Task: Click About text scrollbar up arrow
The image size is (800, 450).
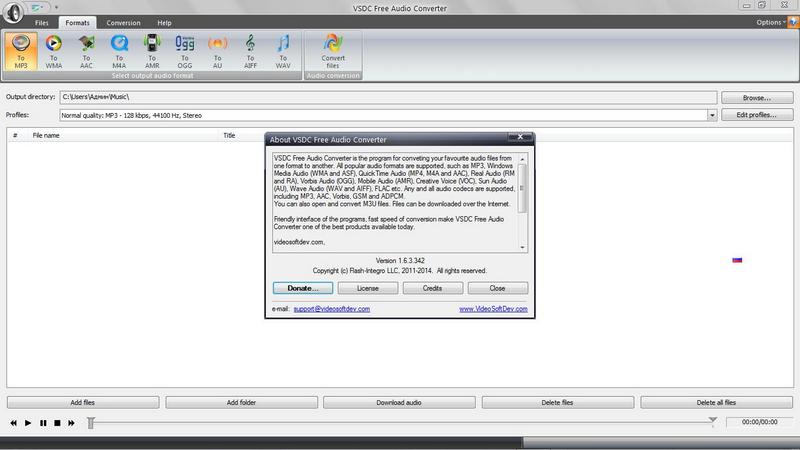Action: pos(522,159)
